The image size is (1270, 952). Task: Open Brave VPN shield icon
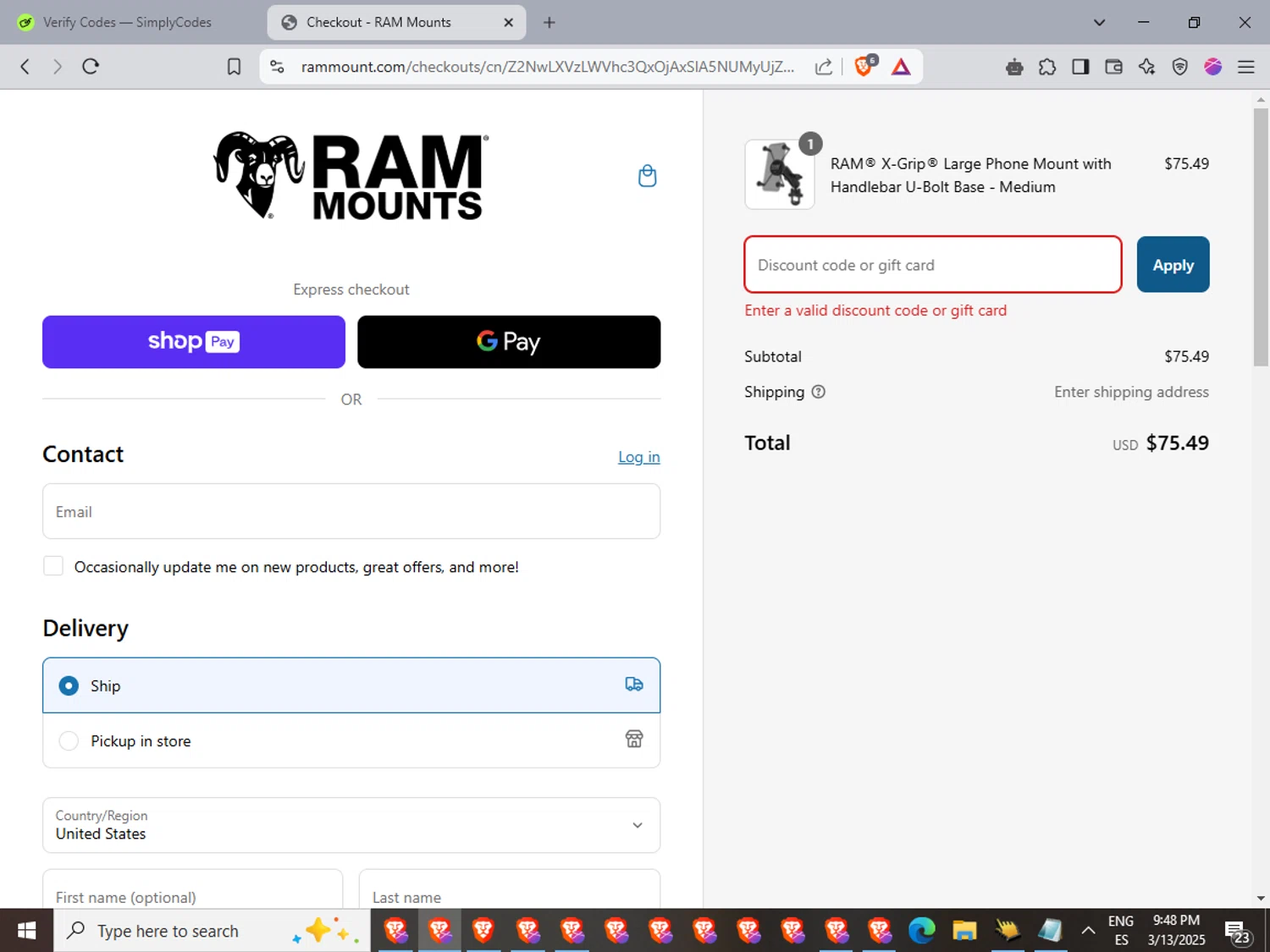pos(1179,67)
